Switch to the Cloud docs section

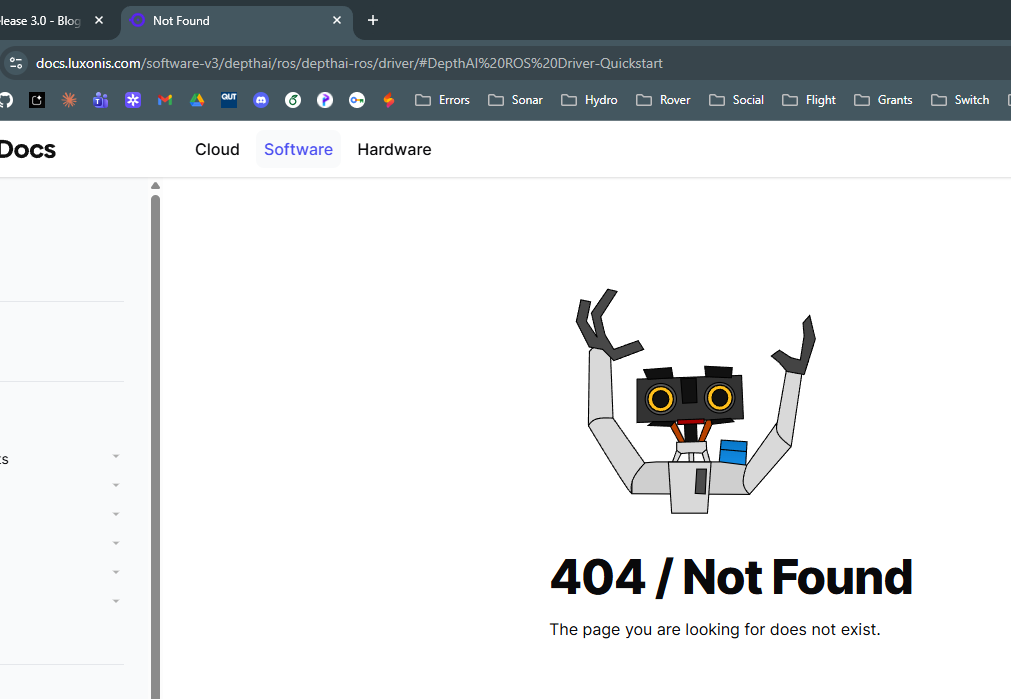[217, 149]
